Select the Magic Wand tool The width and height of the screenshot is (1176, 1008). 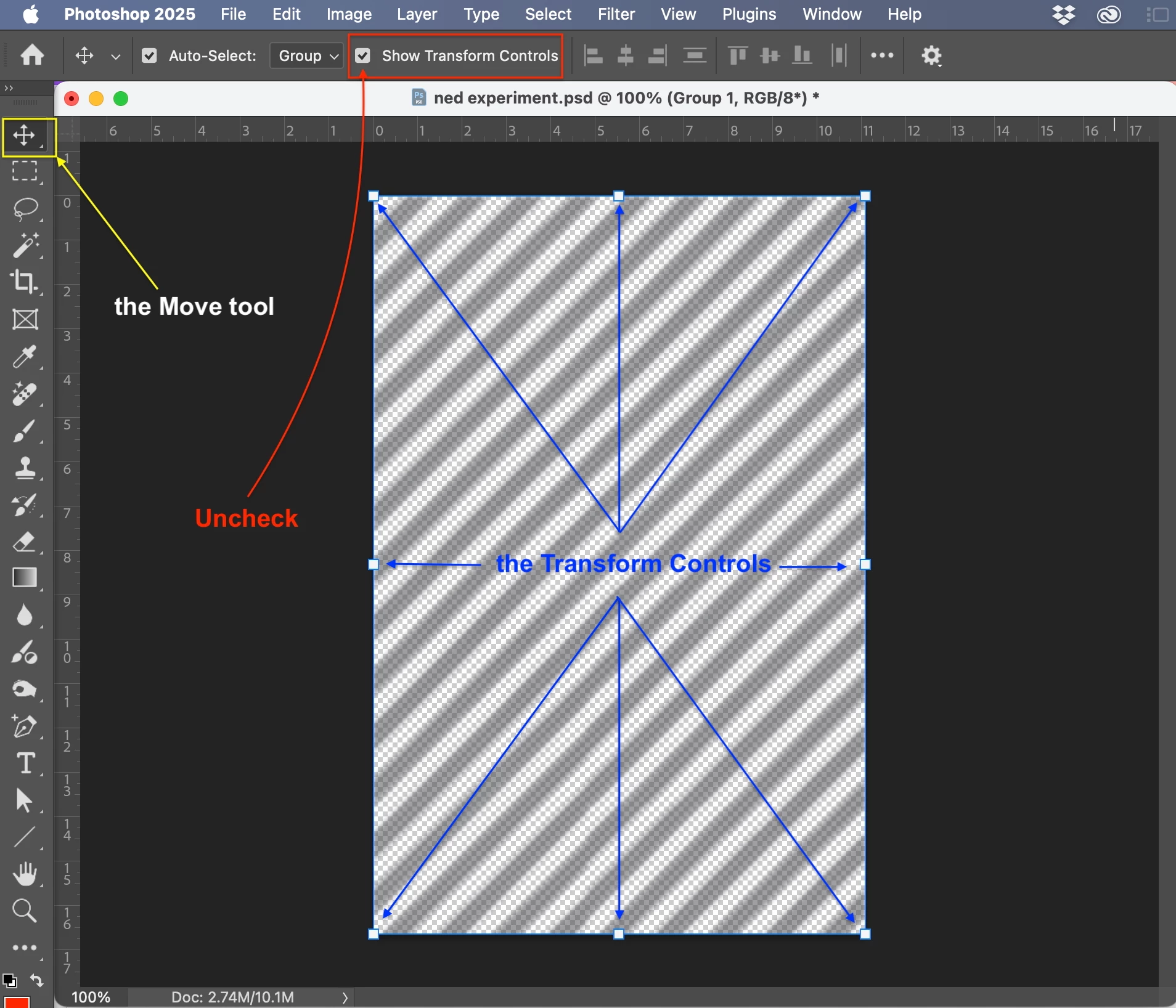25,245
